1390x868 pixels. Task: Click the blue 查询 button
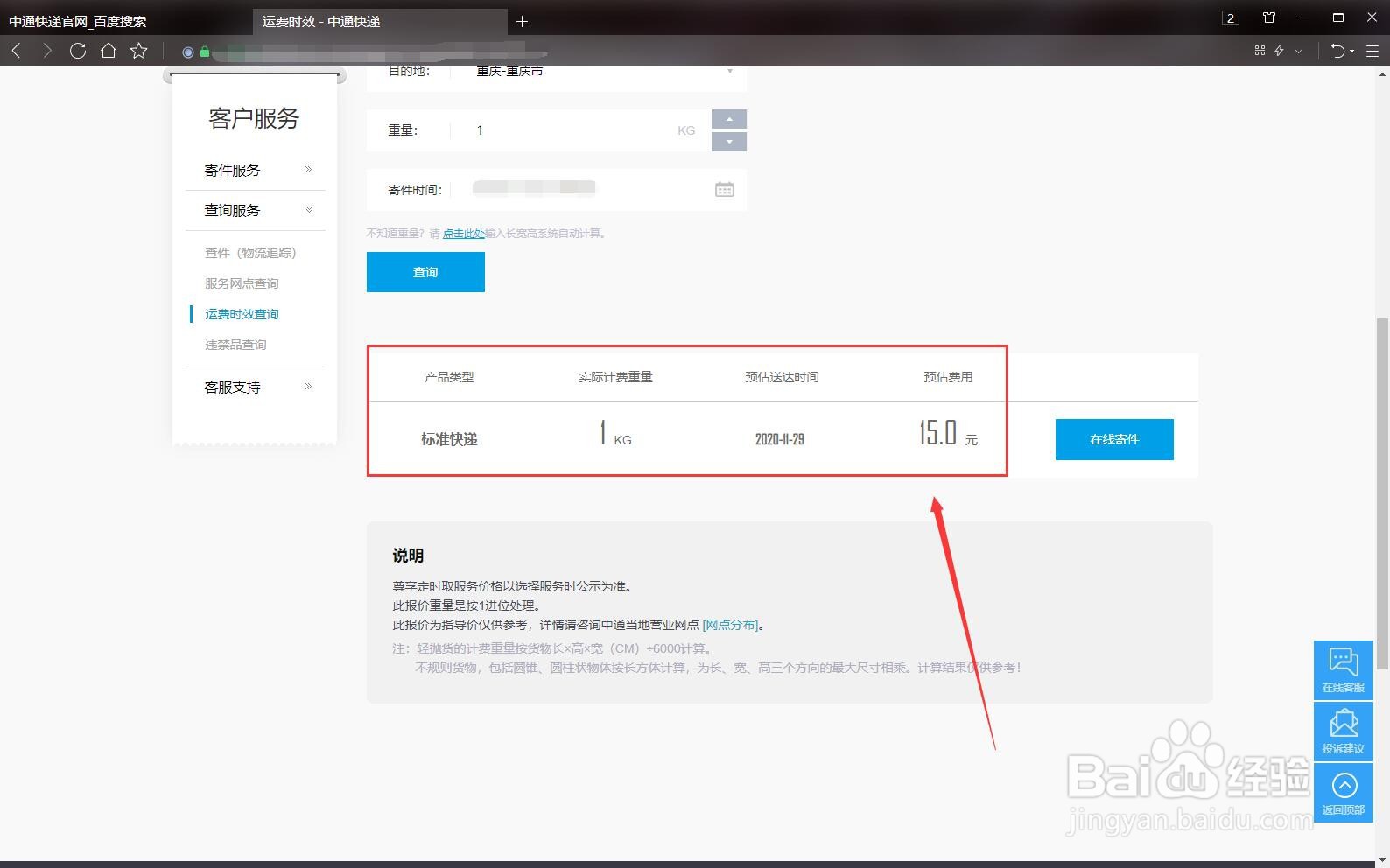425,272
